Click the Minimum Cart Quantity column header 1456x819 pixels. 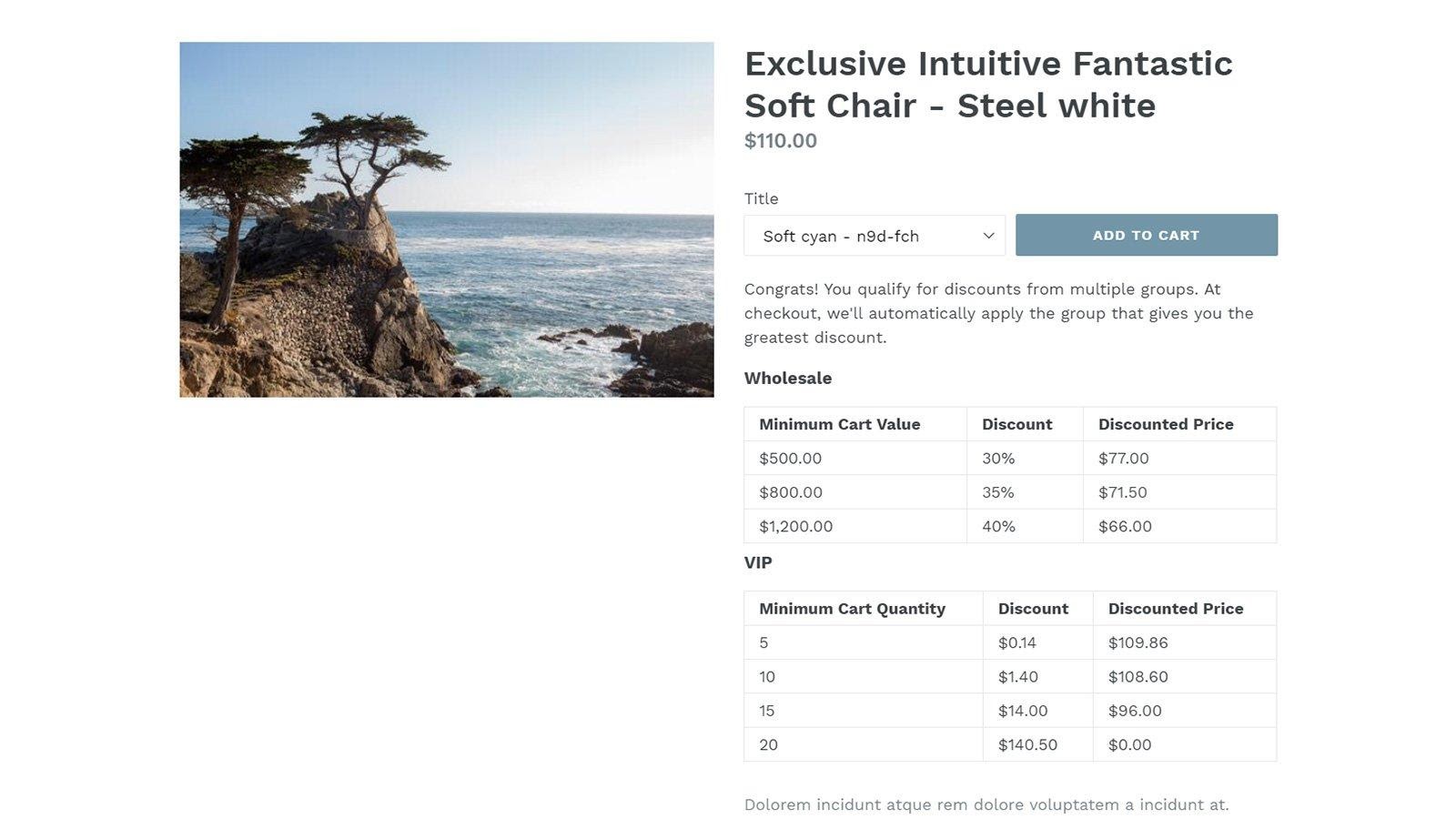852,609
